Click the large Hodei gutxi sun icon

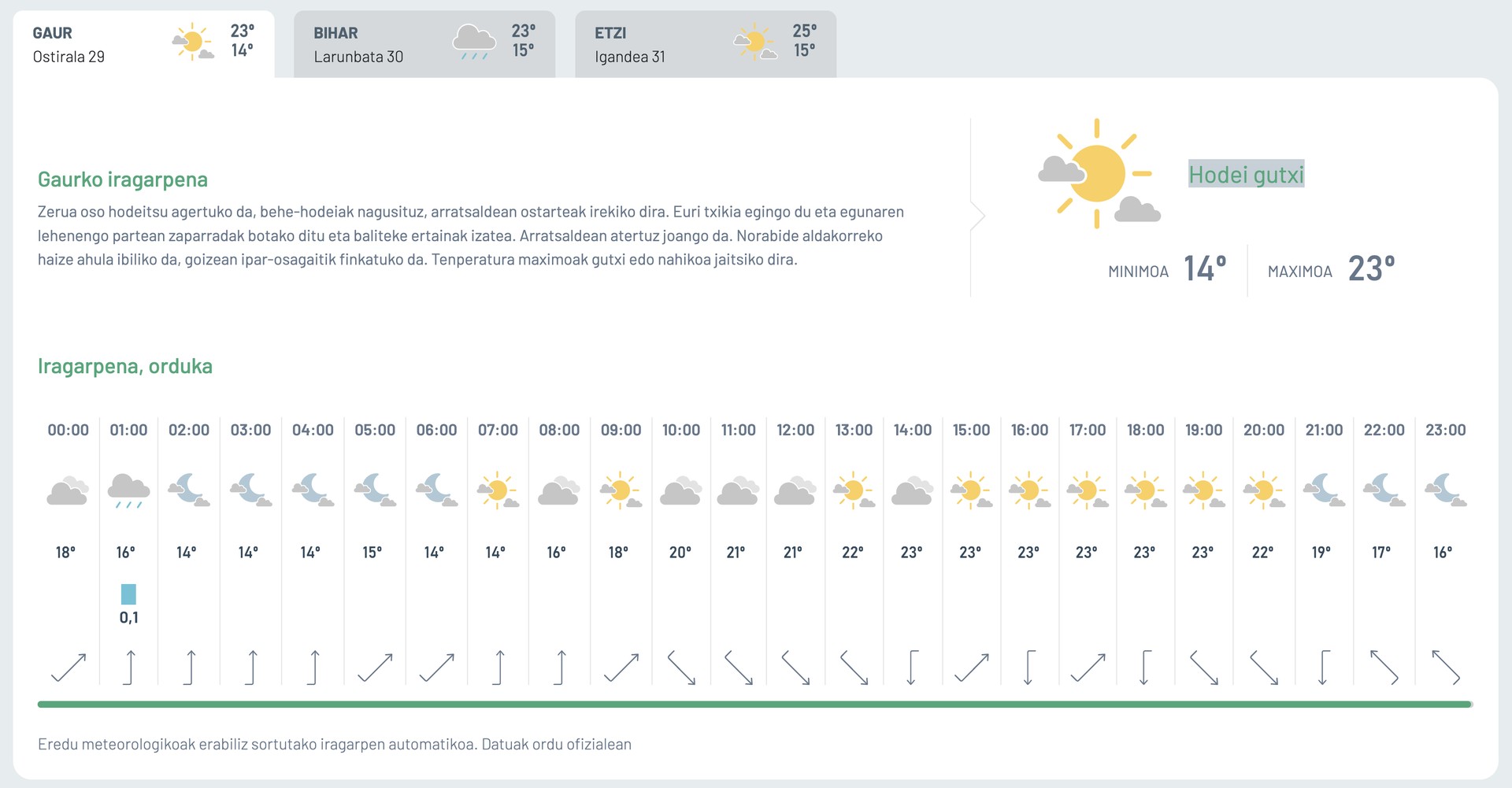pyautogui.click(x=1099, y=174)
